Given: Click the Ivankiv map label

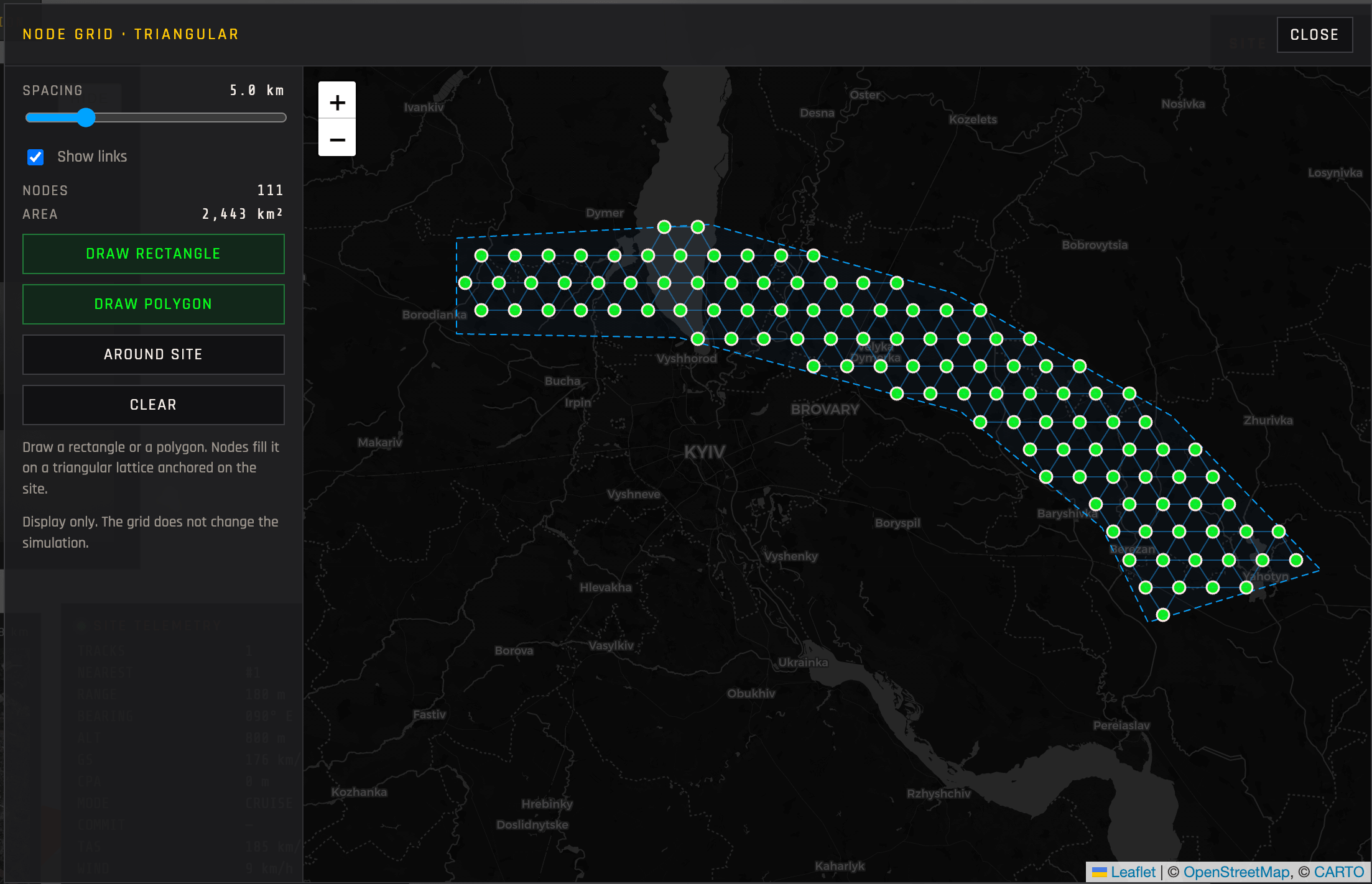Looking at the screenshot, I should pyautogui.click(x=424, y=107).
